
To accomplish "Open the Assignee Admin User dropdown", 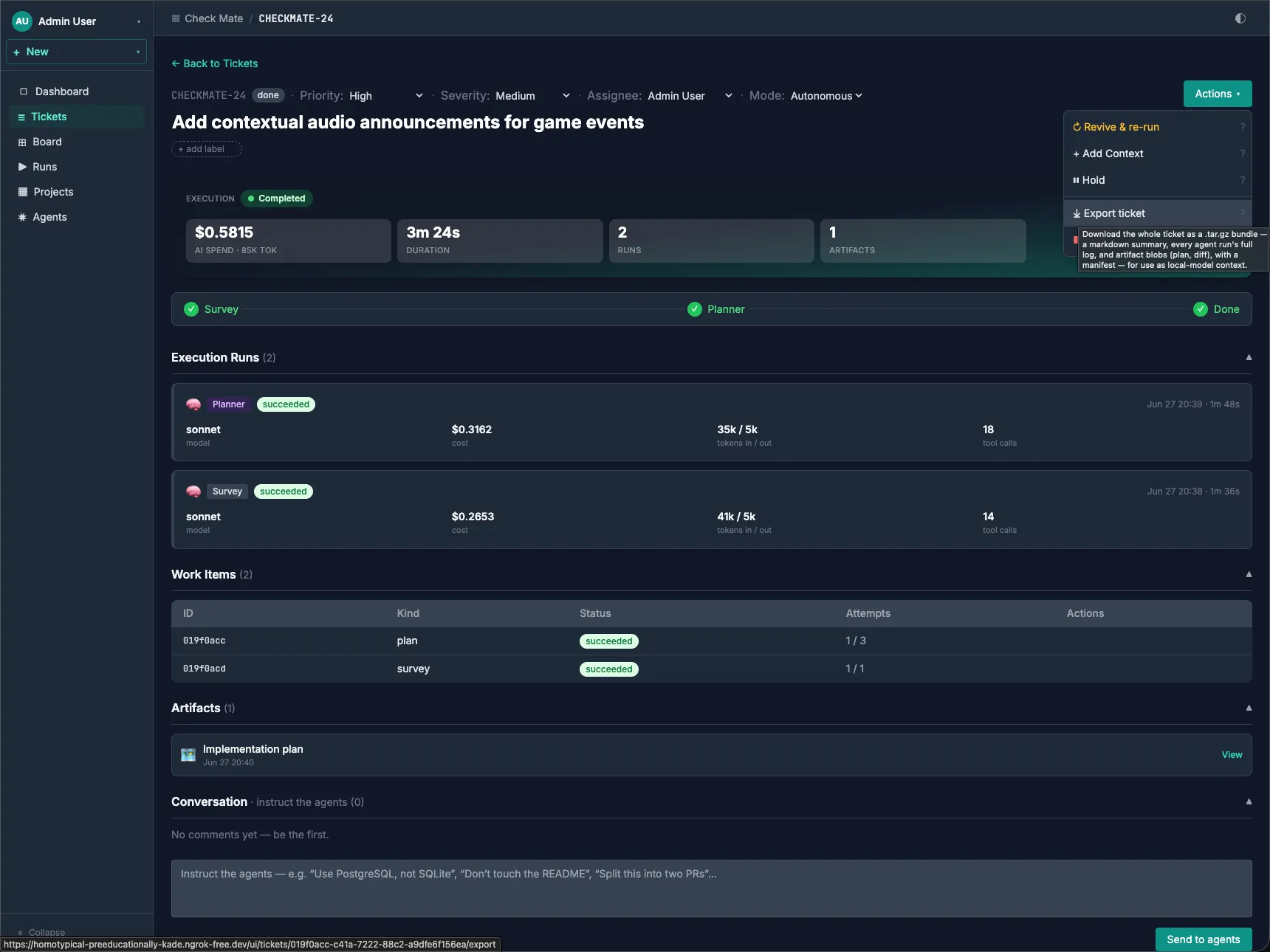I will 690,96.
